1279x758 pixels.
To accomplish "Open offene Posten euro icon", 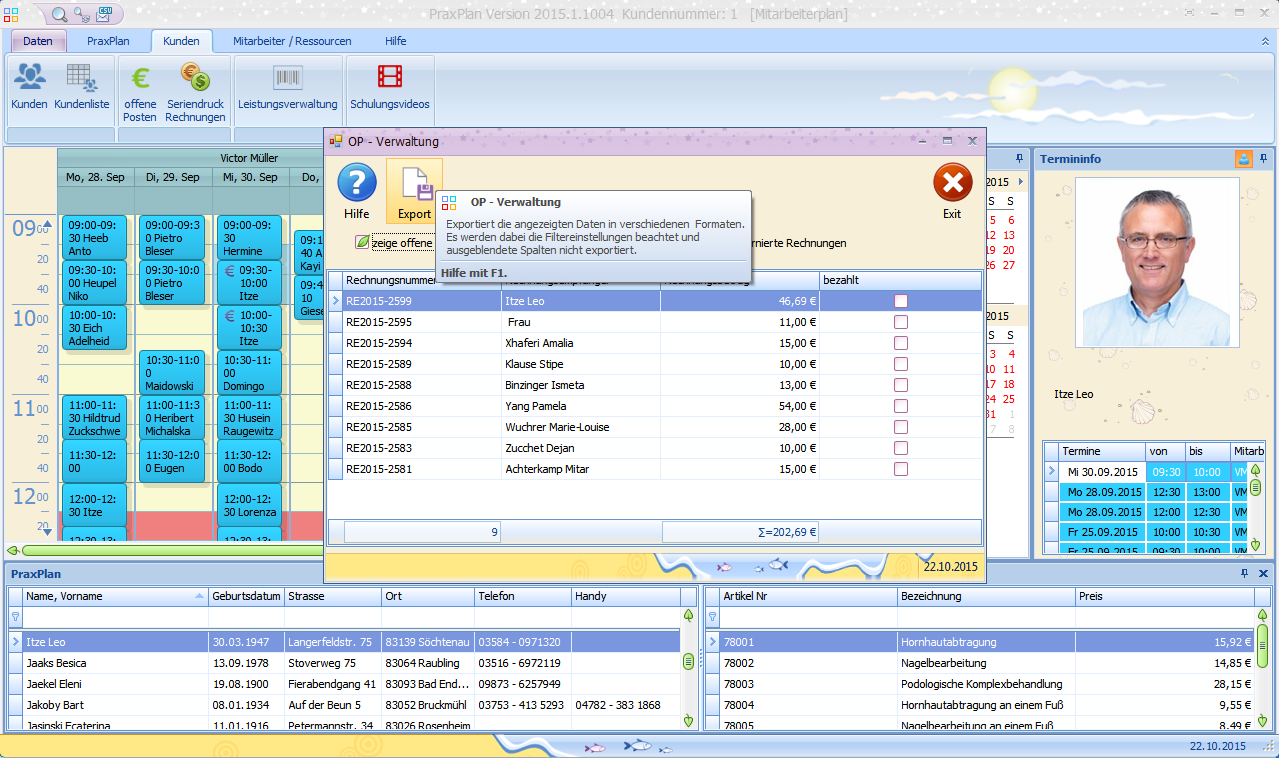I will (x=140, y=92).
